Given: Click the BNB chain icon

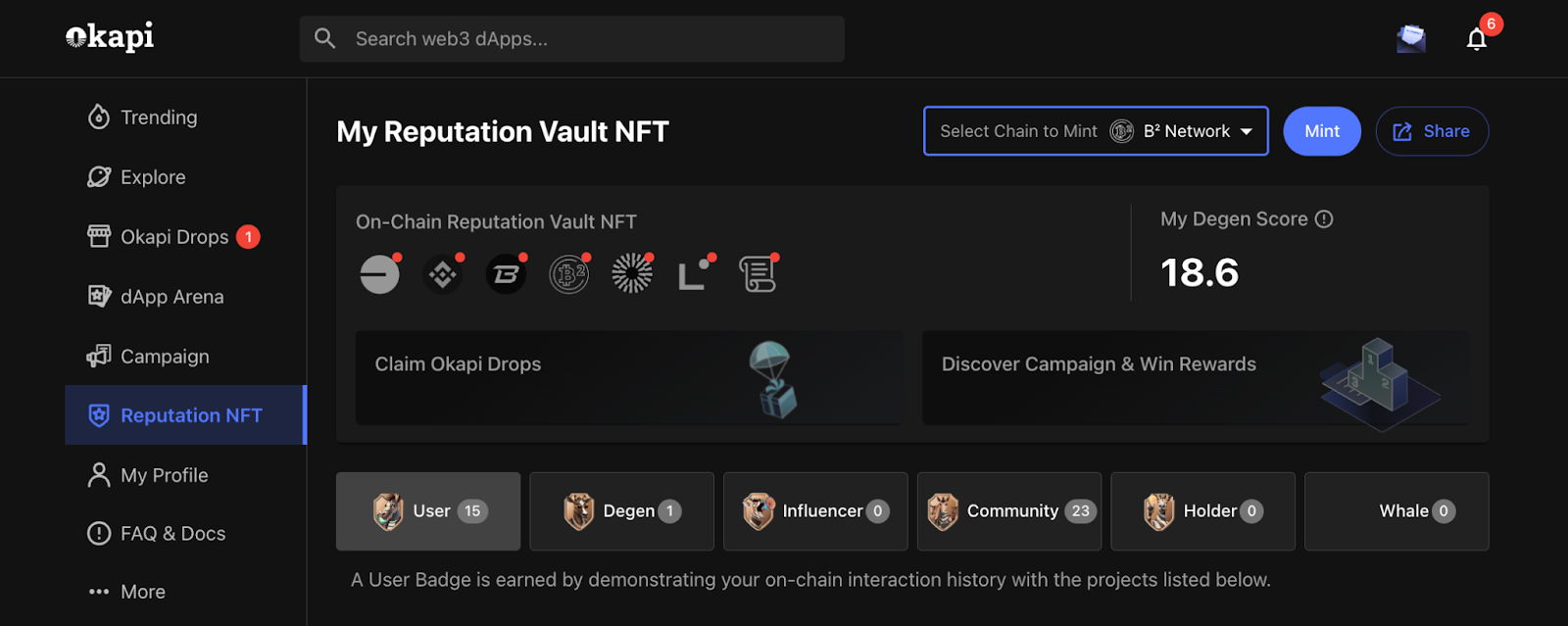Looking at the screenshot, I should point(443,274).
